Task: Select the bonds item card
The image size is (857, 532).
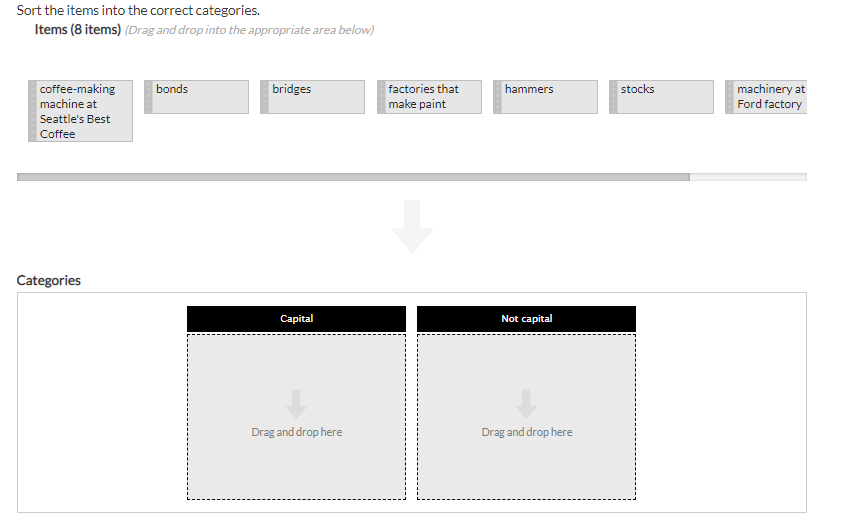Action: coord(196,97)
